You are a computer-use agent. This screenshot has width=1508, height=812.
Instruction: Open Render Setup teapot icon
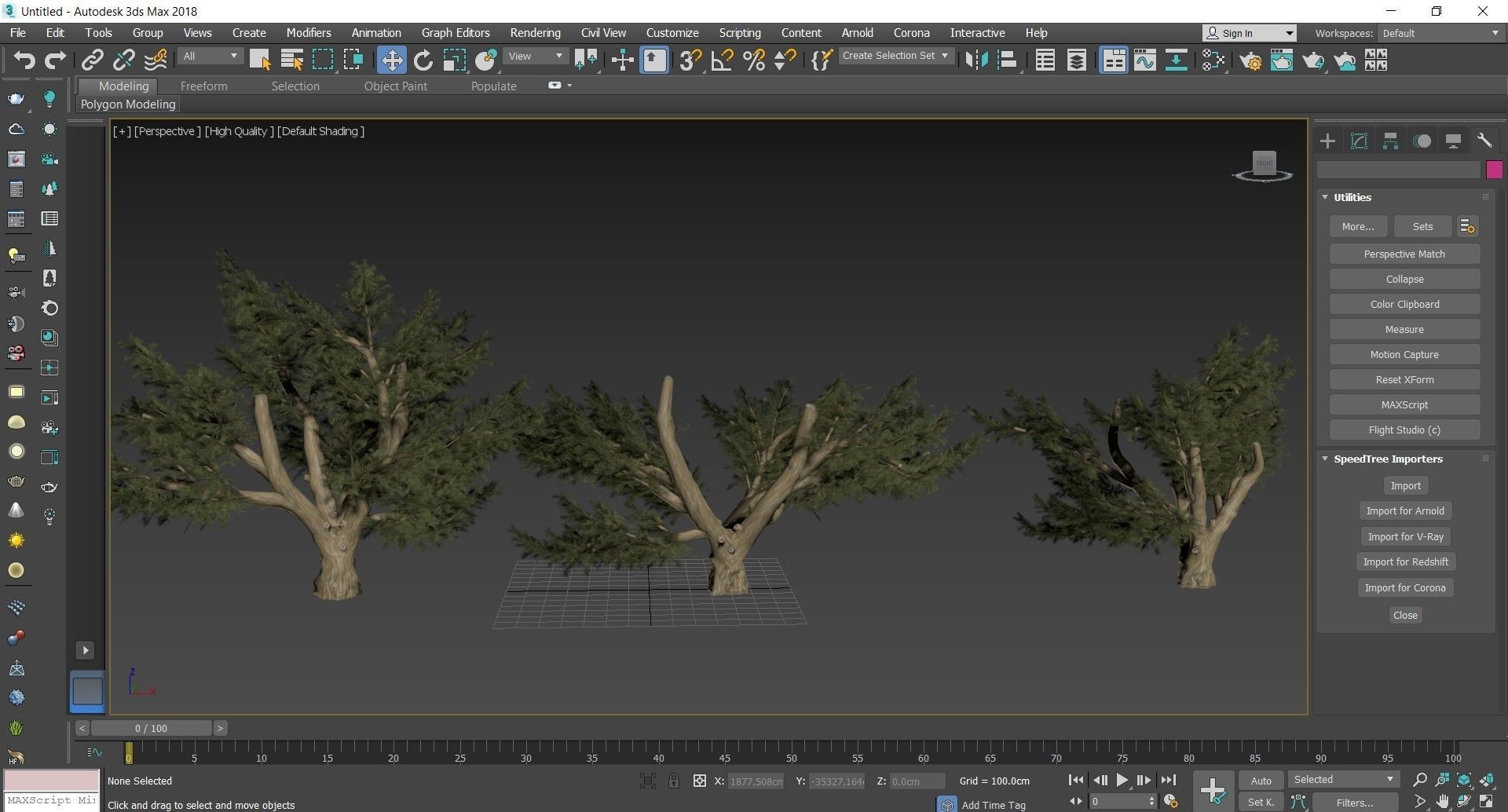click(1250, 60)
